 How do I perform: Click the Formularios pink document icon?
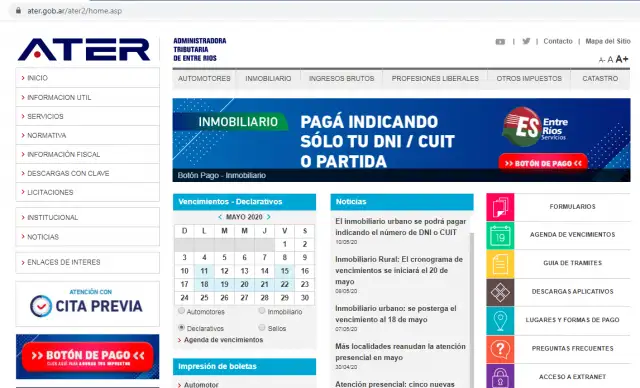pos(500,207)
